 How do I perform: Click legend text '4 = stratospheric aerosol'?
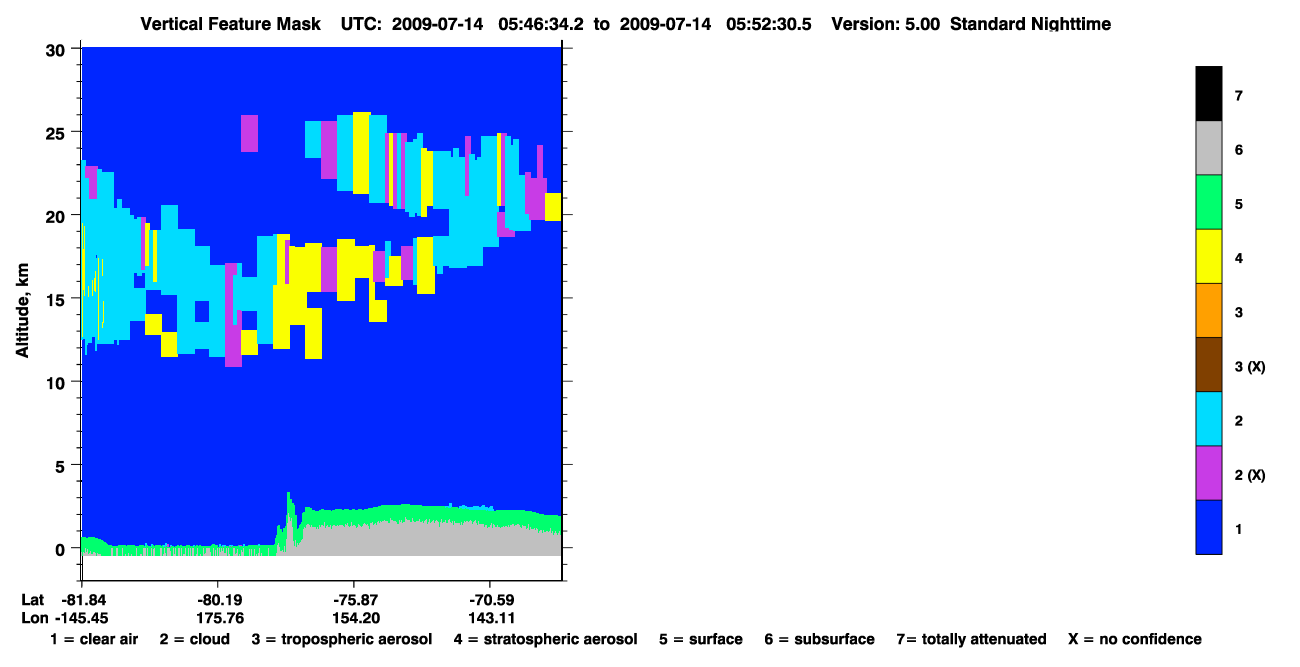click(x=545, y=639)
